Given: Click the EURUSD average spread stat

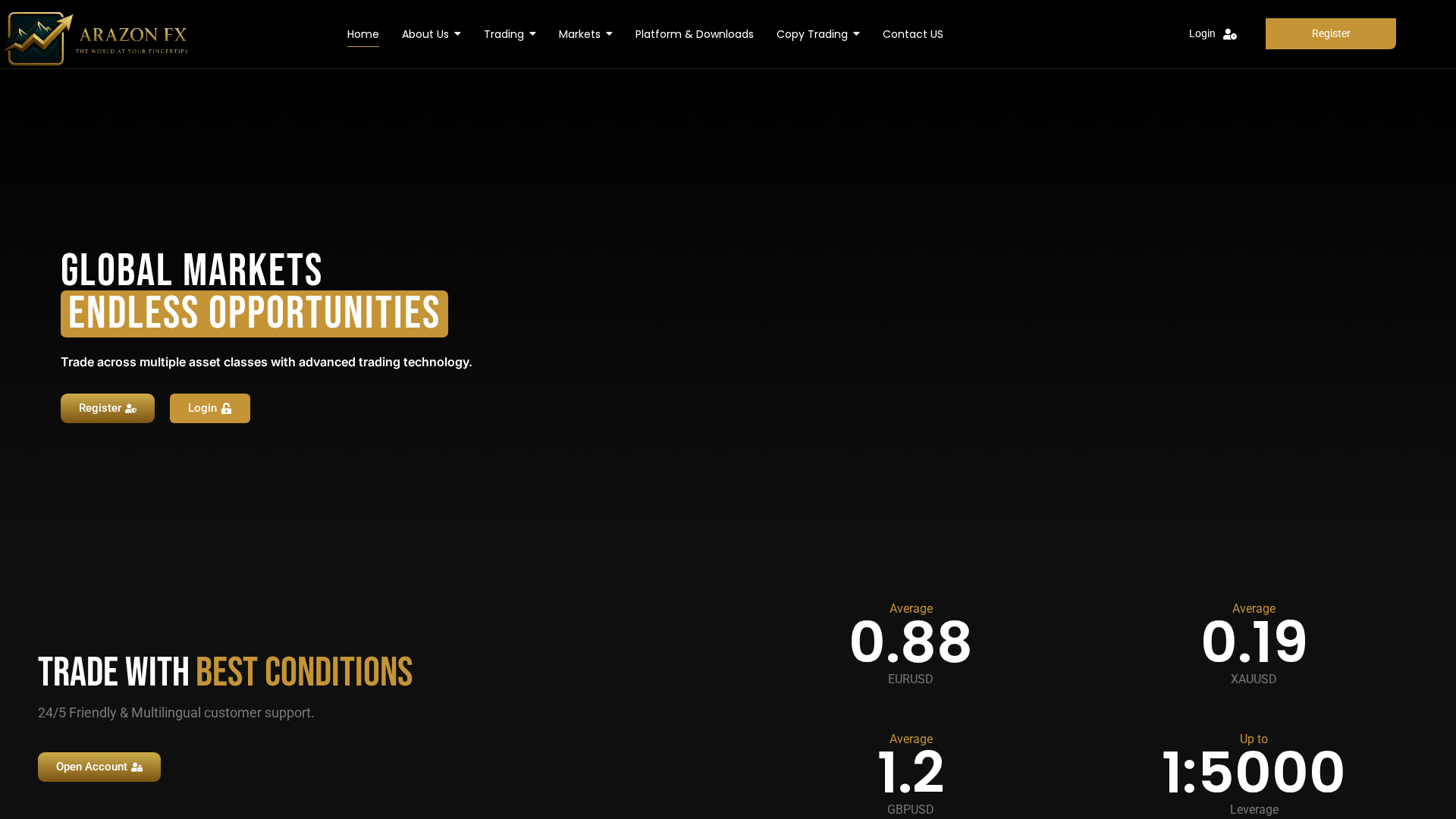Looking at the screenshot, I should pos(910,642).
